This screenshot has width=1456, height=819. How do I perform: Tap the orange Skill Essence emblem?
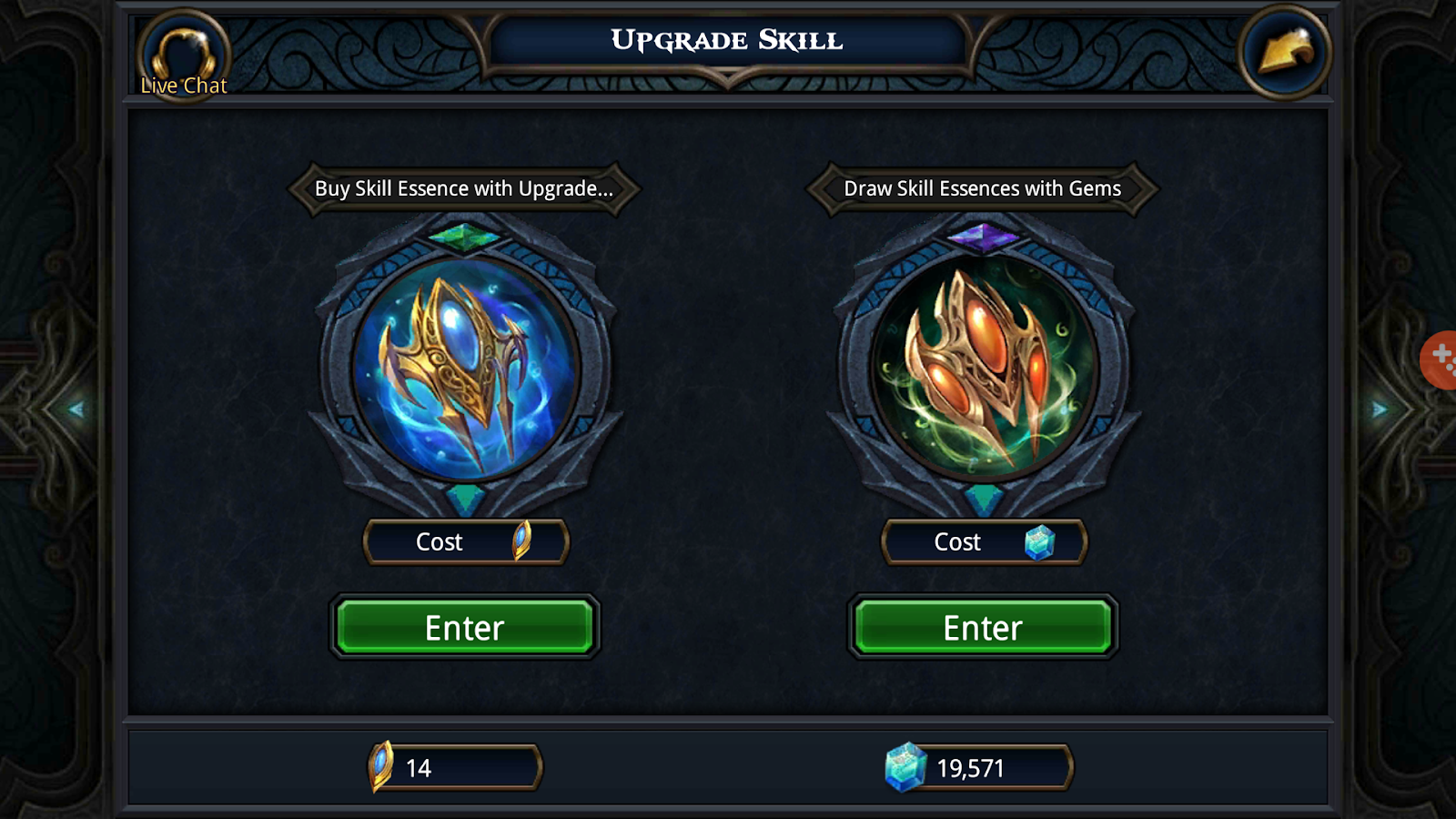tap(984, 368)
